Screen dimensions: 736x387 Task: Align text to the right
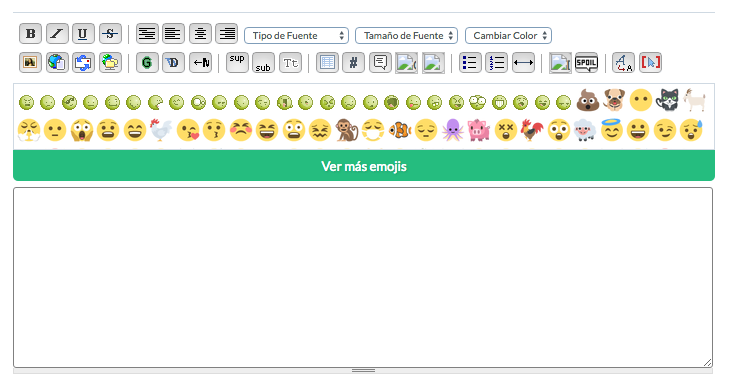click(227, 34)
